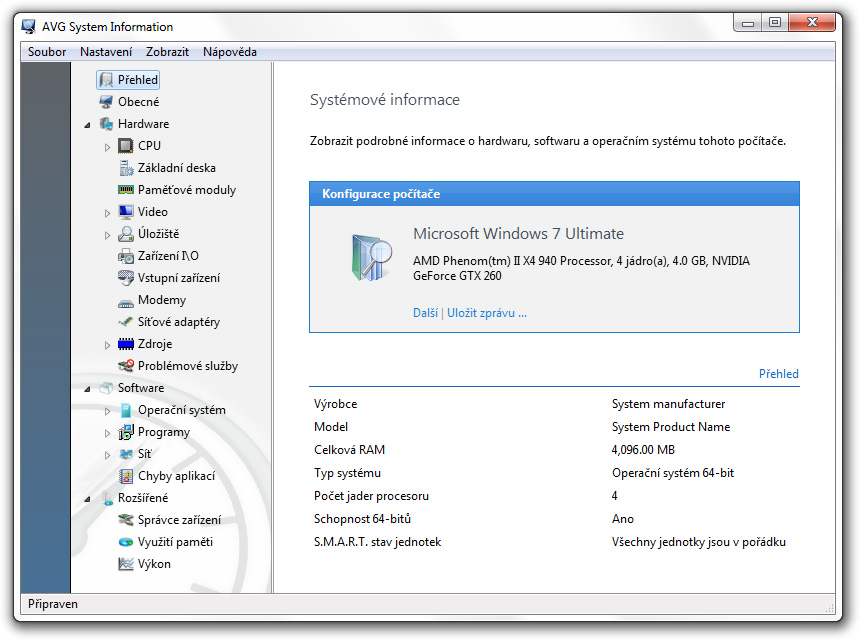Click the CPU chip icon
The height and width of the screenshot is (641, 860).
(126, 146)
